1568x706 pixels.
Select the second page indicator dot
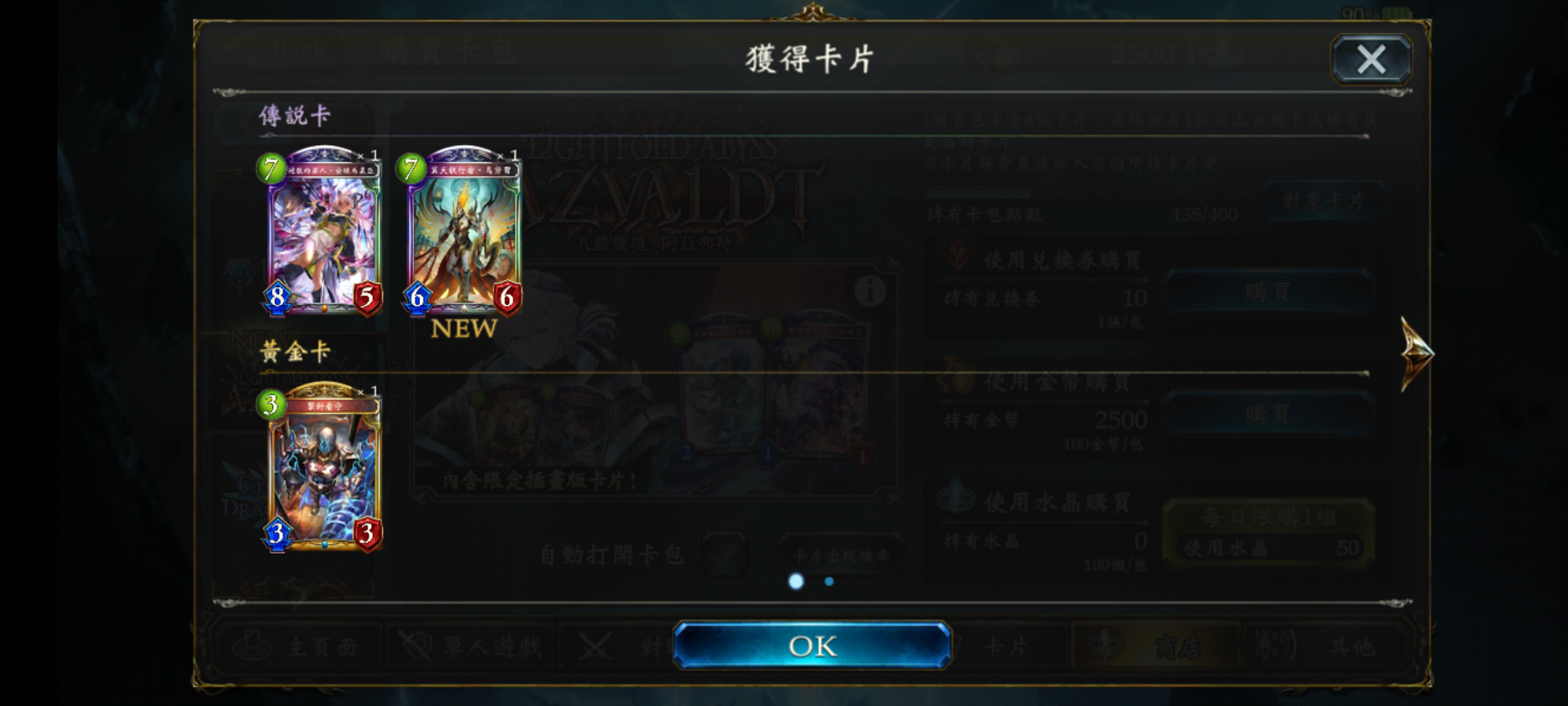pyautogui.click(x=829, y=581)
